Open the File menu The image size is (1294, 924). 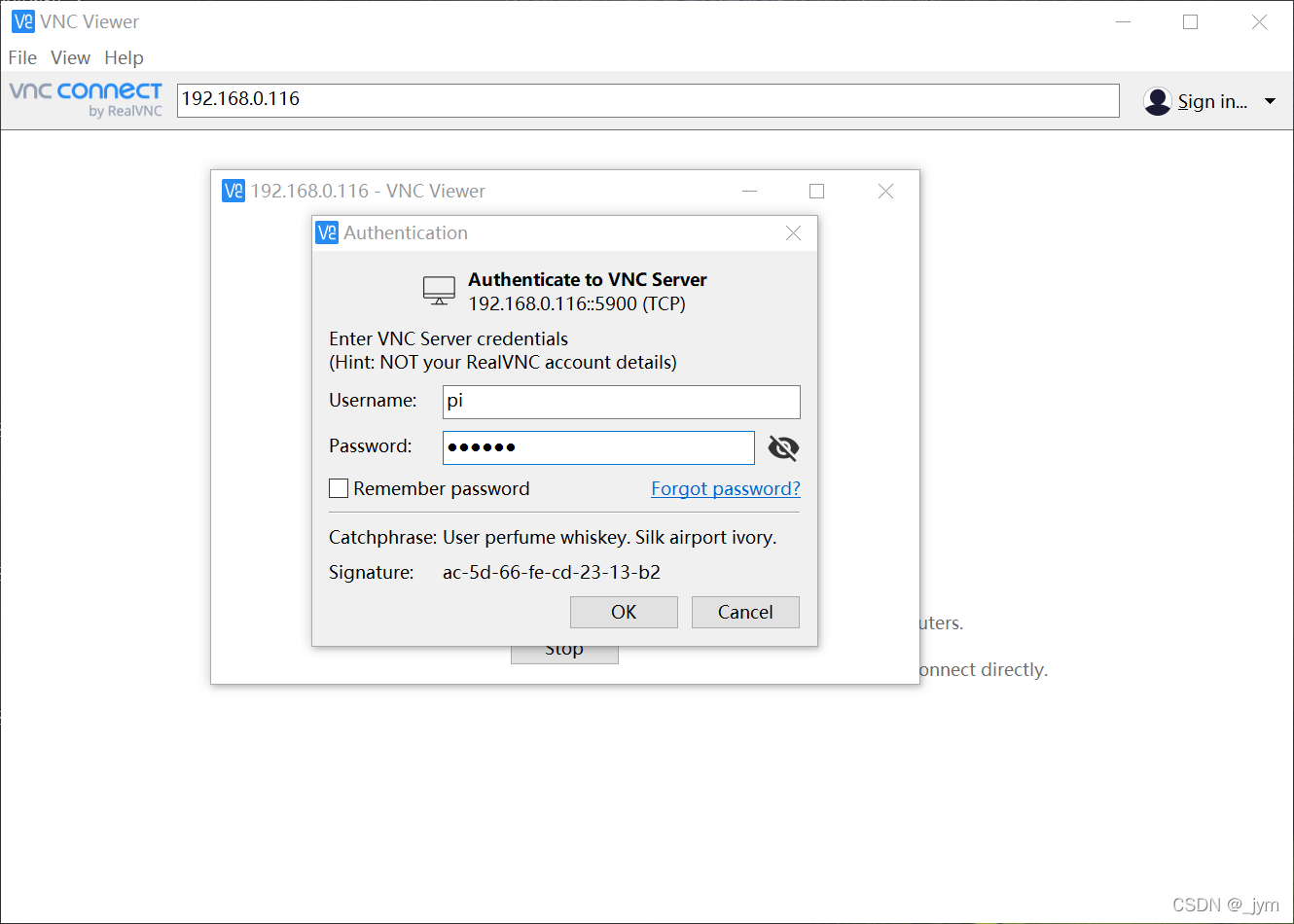[x=22, y=57]
